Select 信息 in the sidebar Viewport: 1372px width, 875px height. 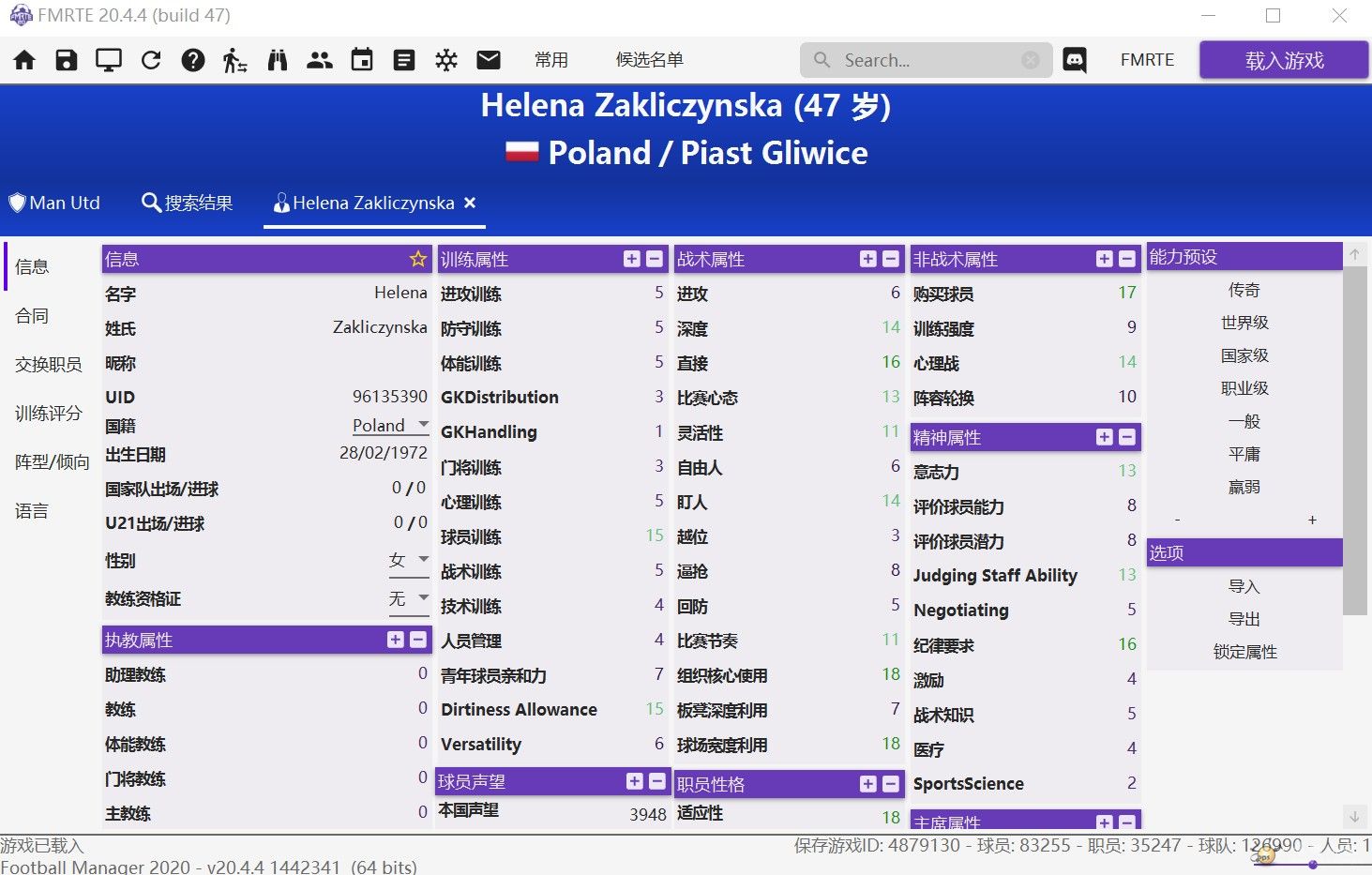[32, 266]
